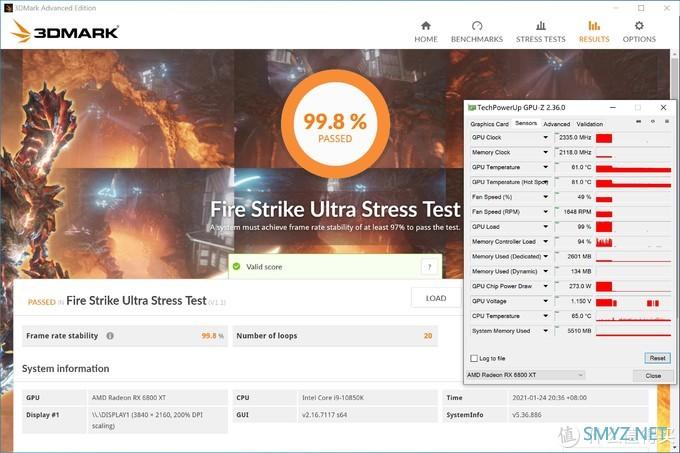
Task: Click the Frame rate stability 99.8 % value
Action: click(x=212, y=336)
